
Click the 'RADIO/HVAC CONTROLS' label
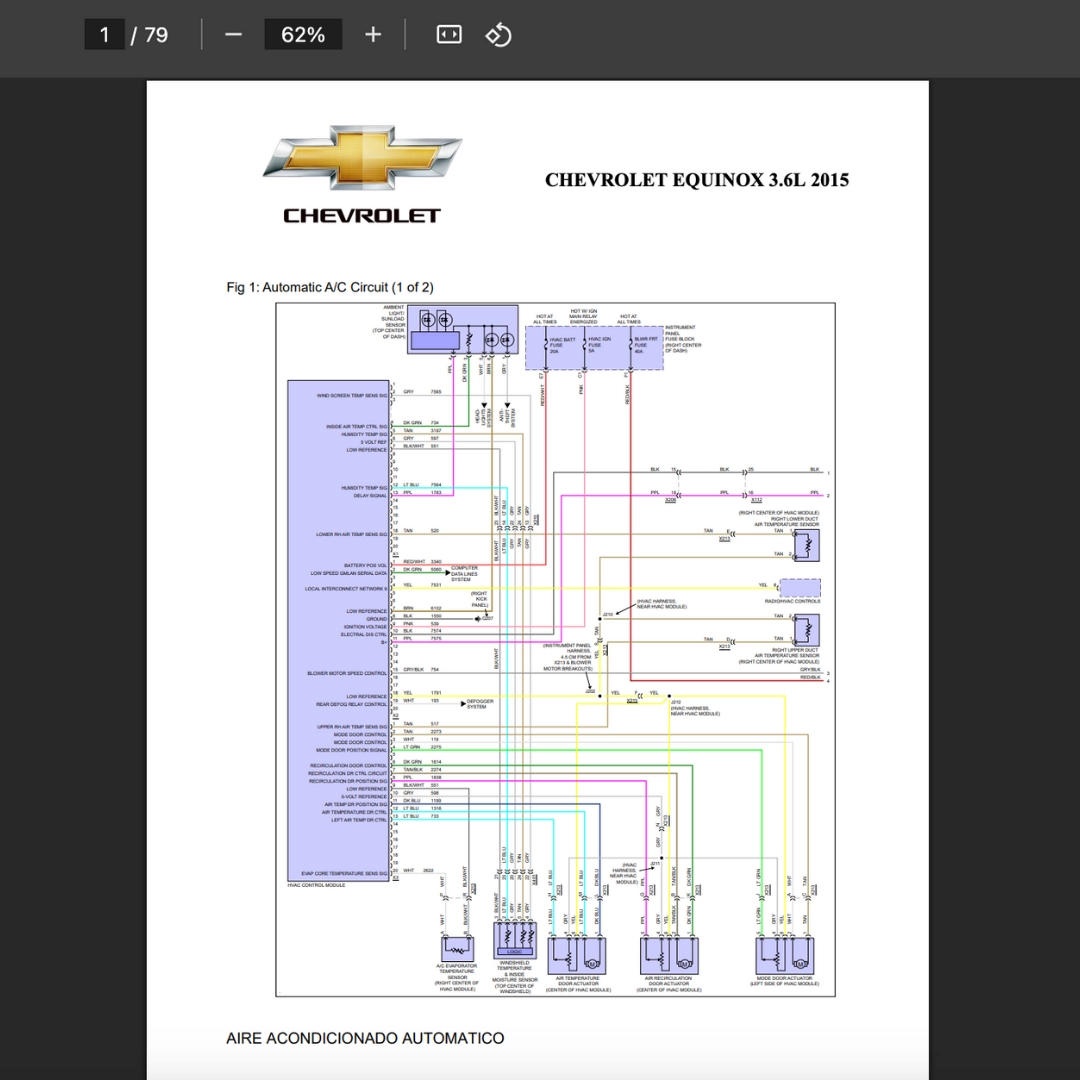click(792, 601)
